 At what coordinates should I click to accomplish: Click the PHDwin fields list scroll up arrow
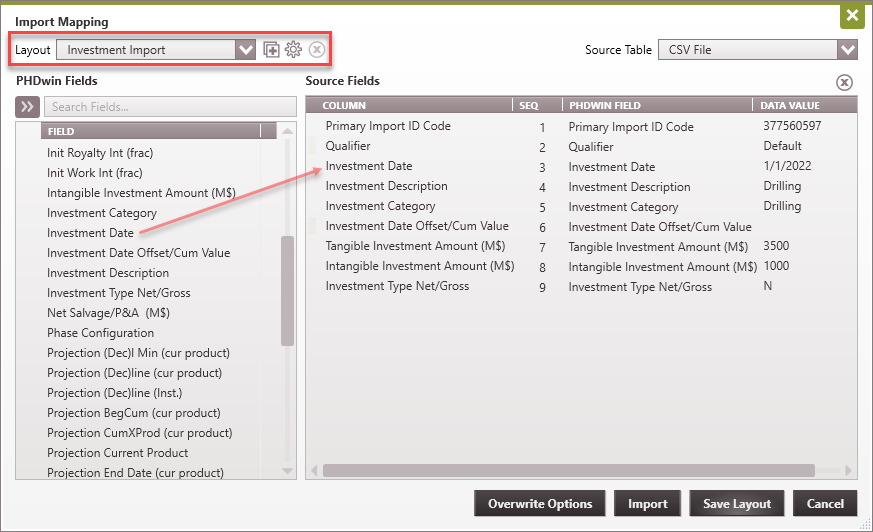click(x=287, y=131)
